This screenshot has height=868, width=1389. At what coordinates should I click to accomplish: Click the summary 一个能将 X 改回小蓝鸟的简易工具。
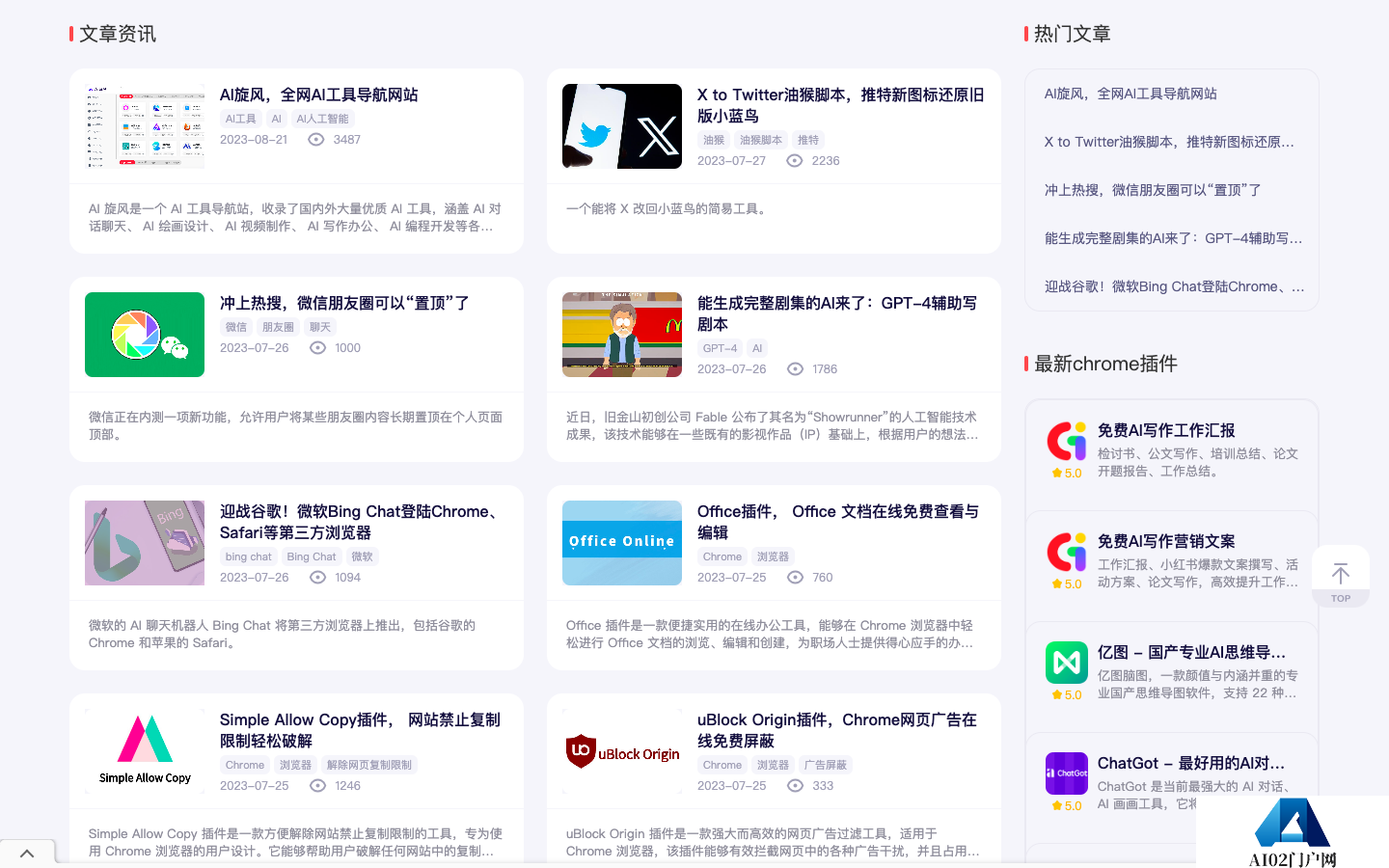pos(669,208)
